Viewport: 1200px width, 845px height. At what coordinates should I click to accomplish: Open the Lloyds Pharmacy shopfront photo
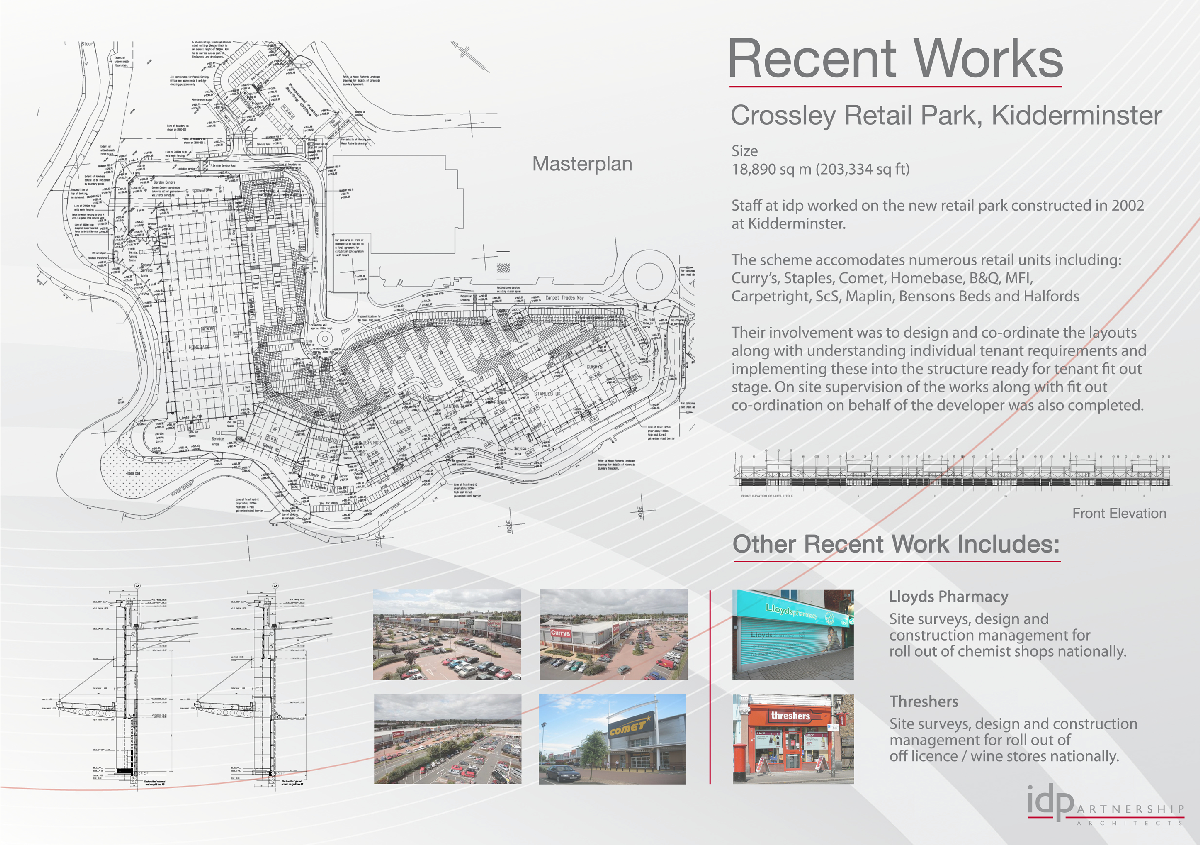tap(793, 633)
